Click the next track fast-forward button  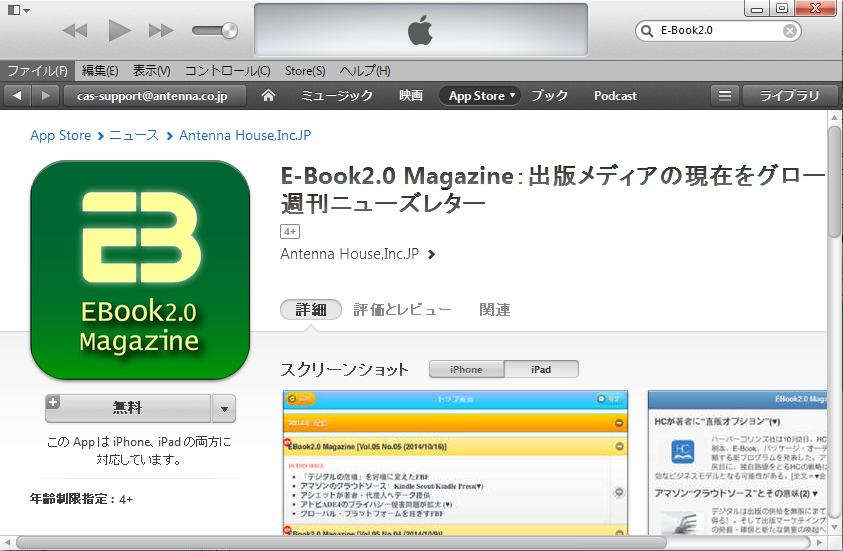pos(161,31)
